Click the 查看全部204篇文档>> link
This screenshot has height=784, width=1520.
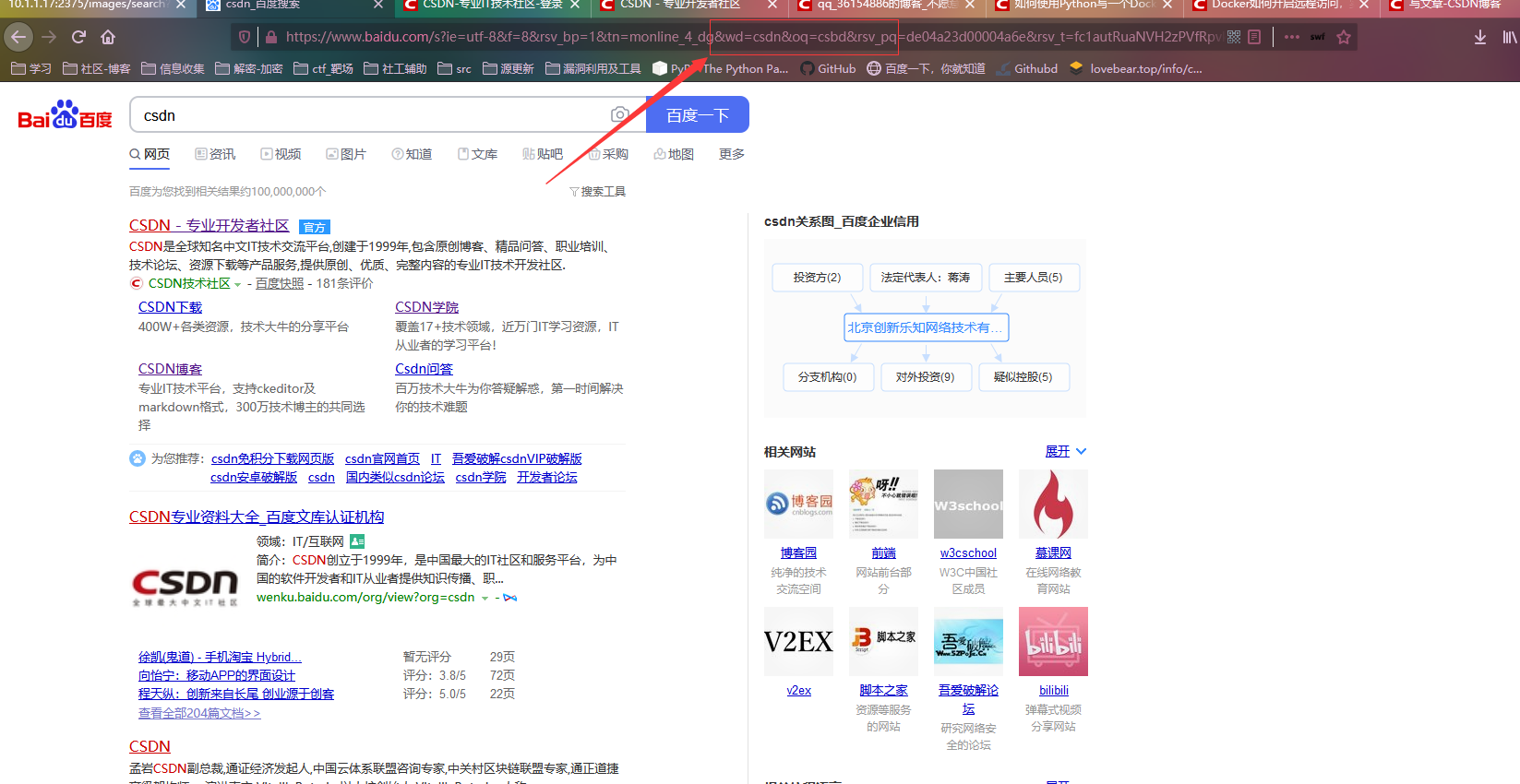(199, 713)
